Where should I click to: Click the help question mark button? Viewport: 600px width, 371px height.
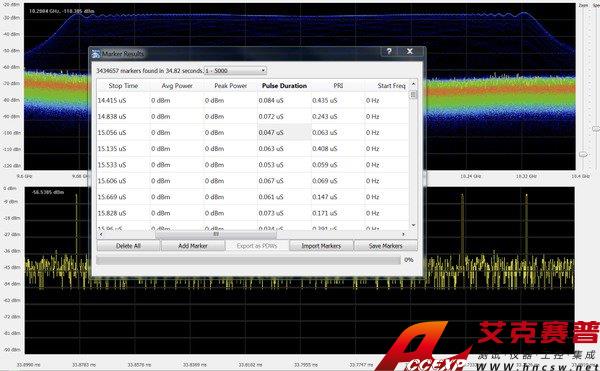point(389,52)
